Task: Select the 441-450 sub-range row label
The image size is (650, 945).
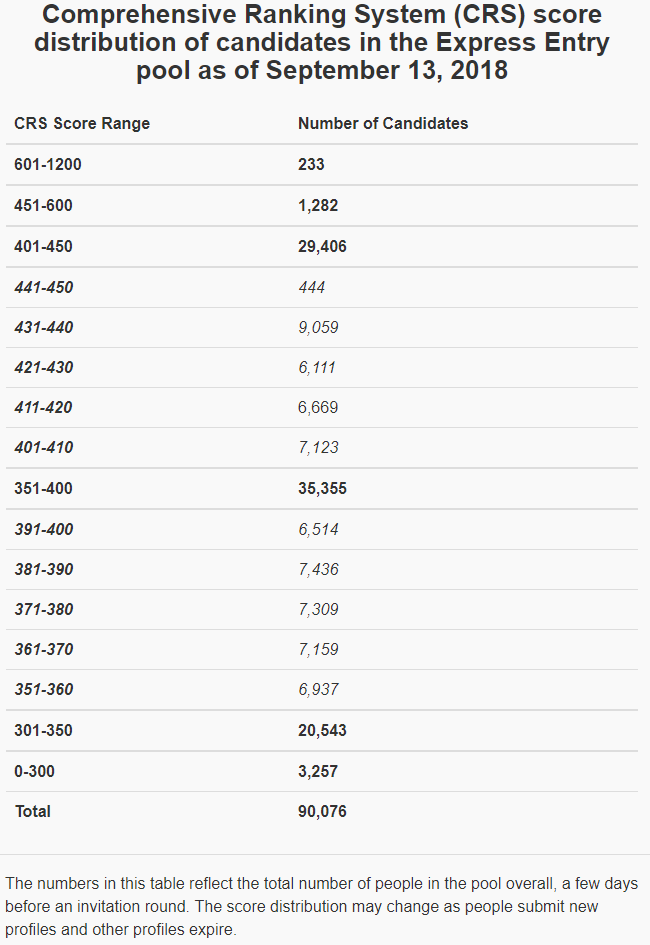Action: 44,287
